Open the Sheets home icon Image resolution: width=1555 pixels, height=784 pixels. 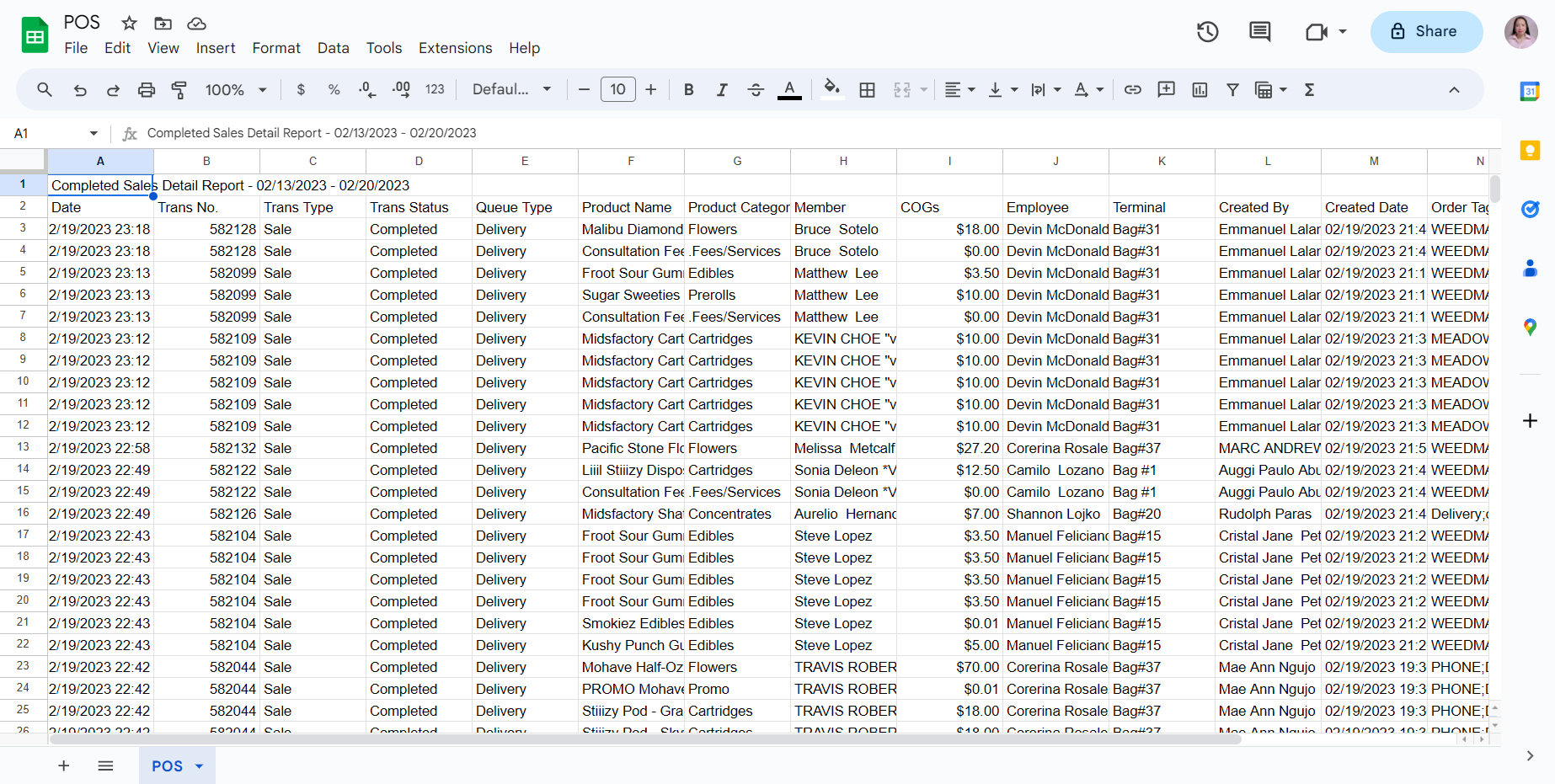pyautogui.click(x=35, y=35)
